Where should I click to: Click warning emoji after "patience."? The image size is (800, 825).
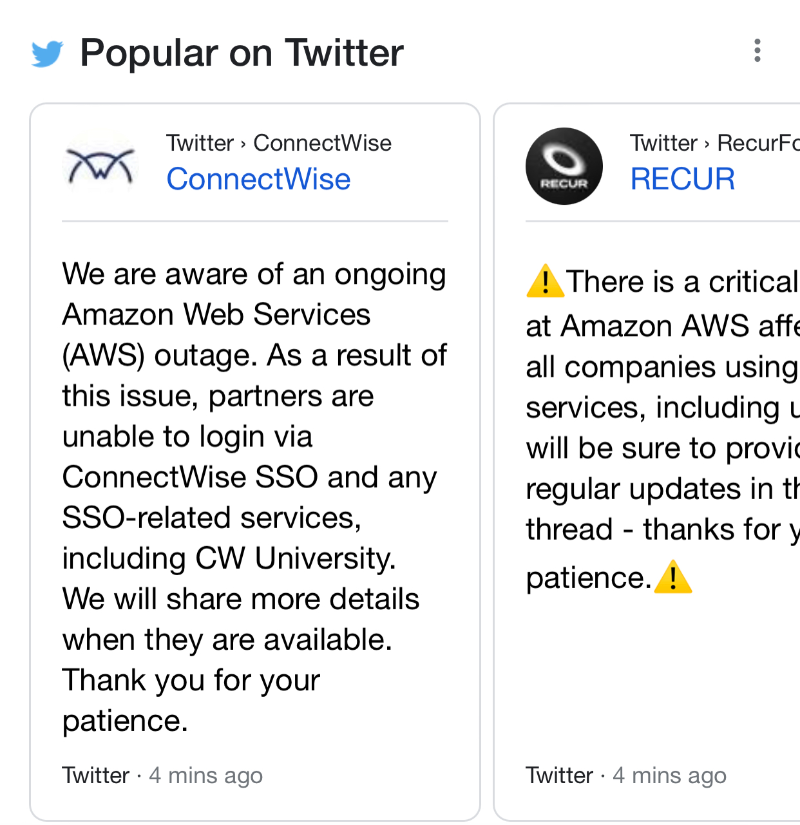click(x=673, y=578)
